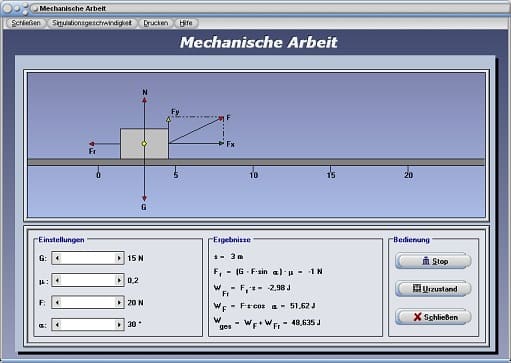
Task: Click the Einstellungen group label
Action: [61, 240]
